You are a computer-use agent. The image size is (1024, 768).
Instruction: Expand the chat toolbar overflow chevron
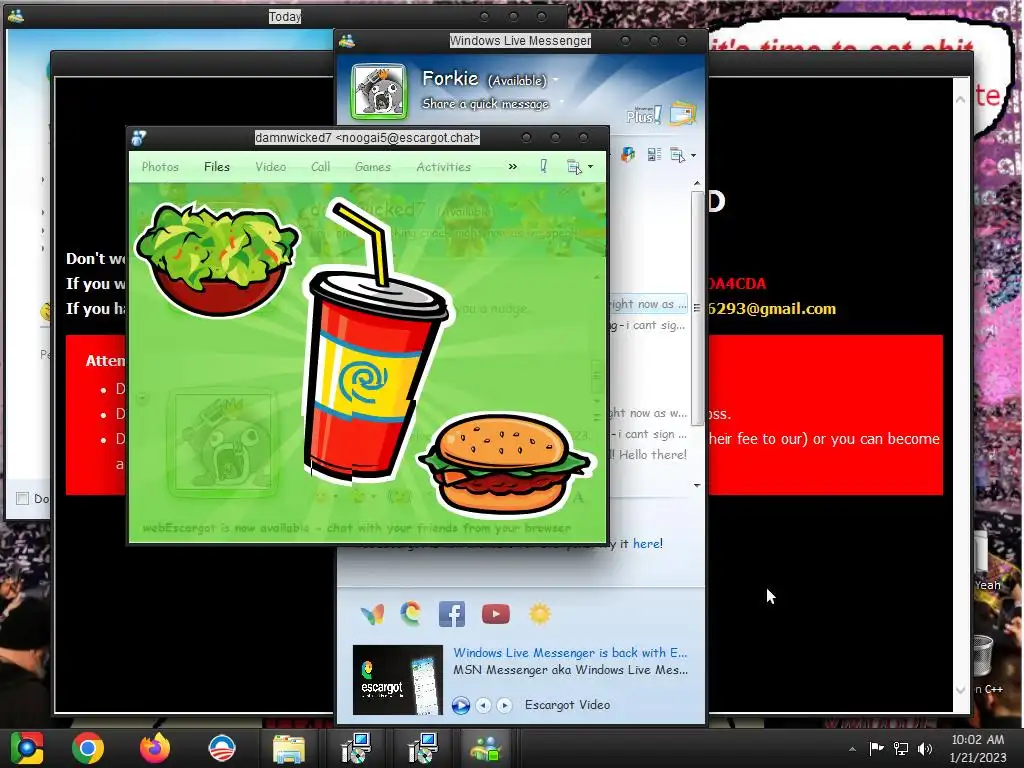pyautogui.click(x=513, y=167)
